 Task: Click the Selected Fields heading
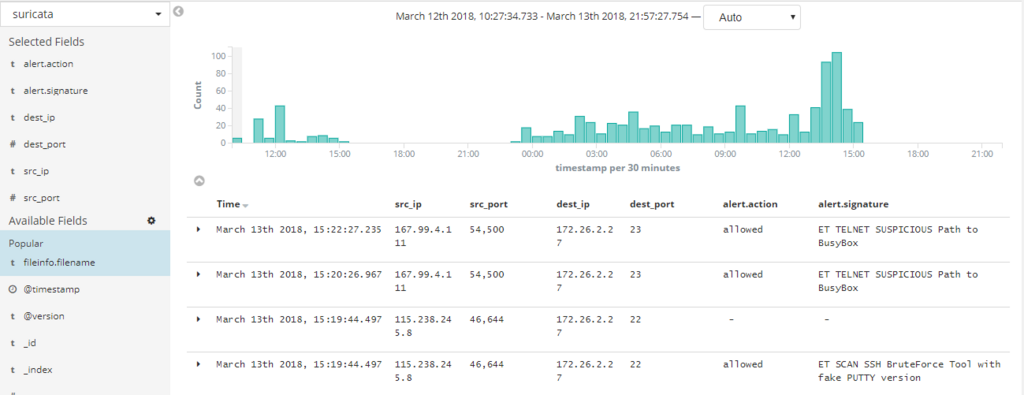click(x=46, y=42)
